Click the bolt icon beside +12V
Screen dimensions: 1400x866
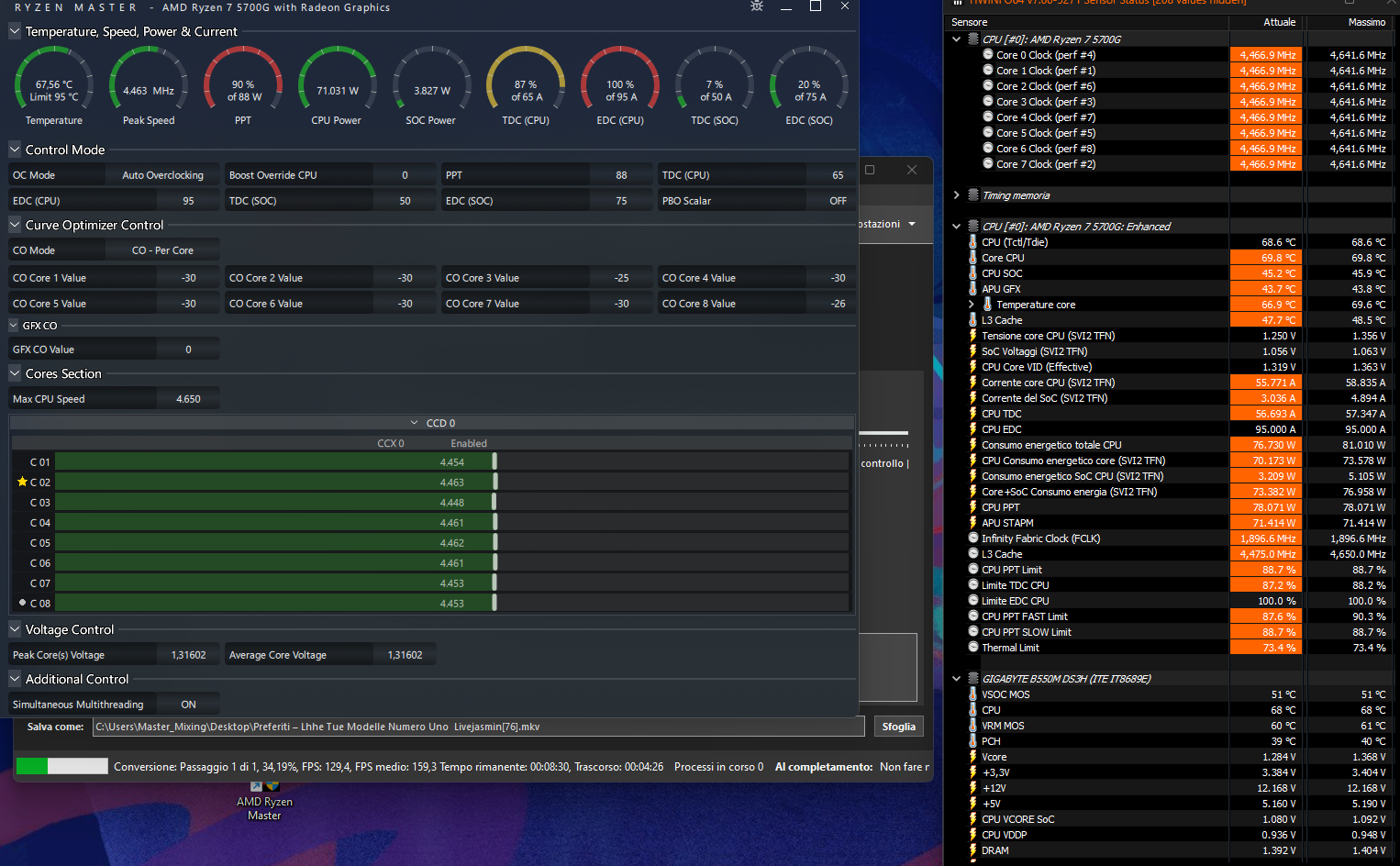[973, 788]
